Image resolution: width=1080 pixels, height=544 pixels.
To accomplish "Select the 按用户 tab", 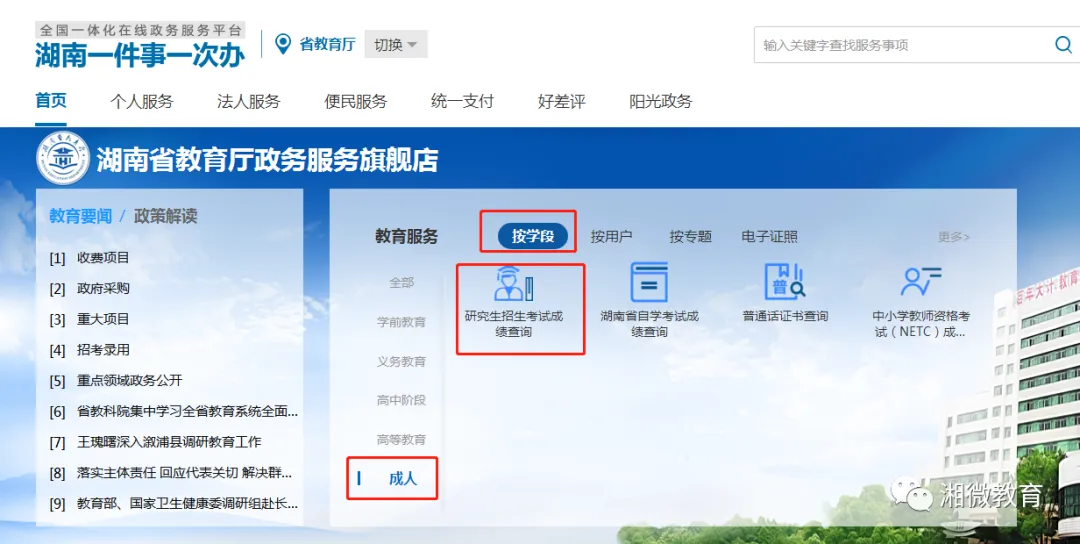I will coord(611,237).
